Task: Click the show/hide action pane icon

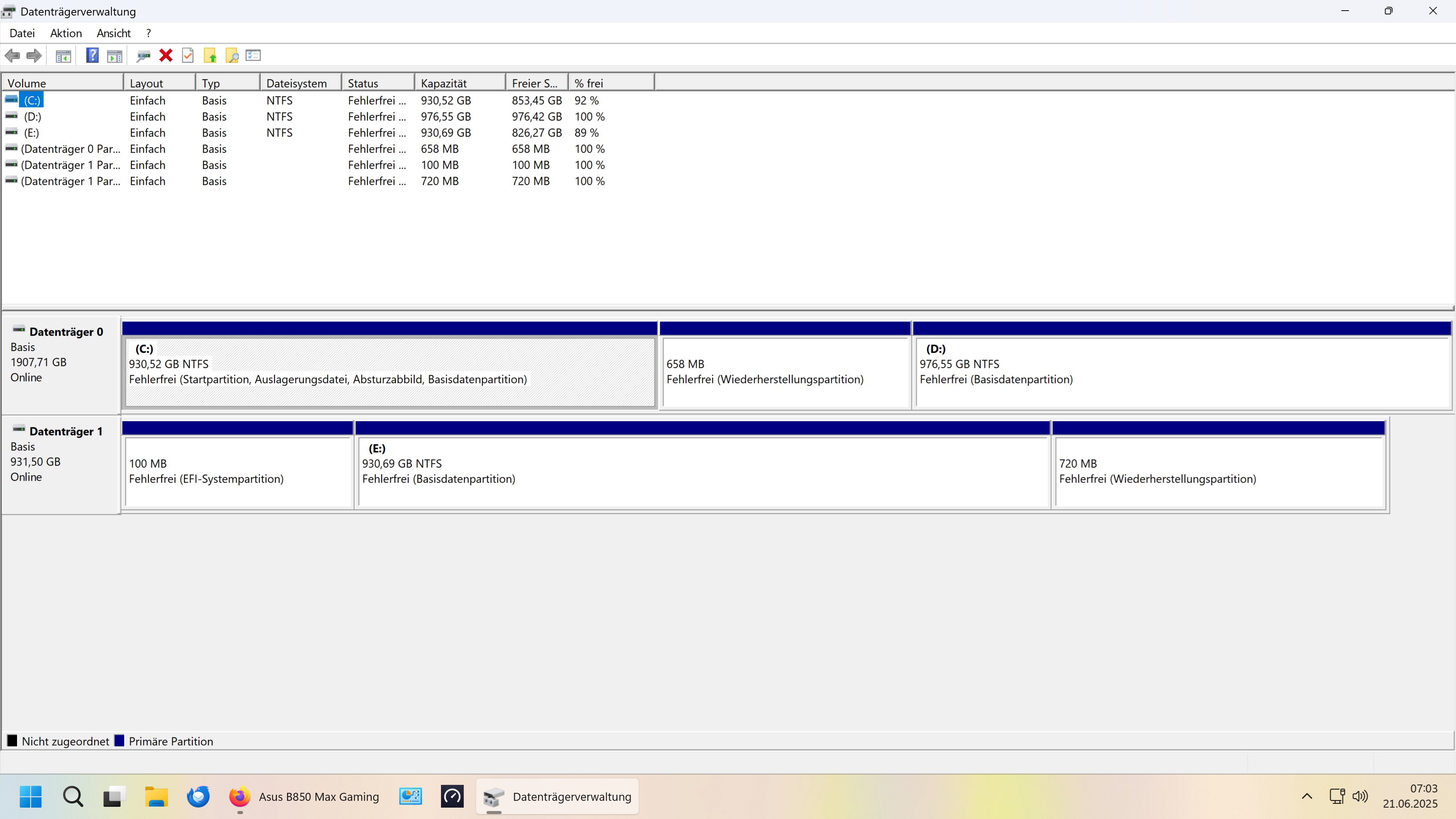Action: (115, 55)
